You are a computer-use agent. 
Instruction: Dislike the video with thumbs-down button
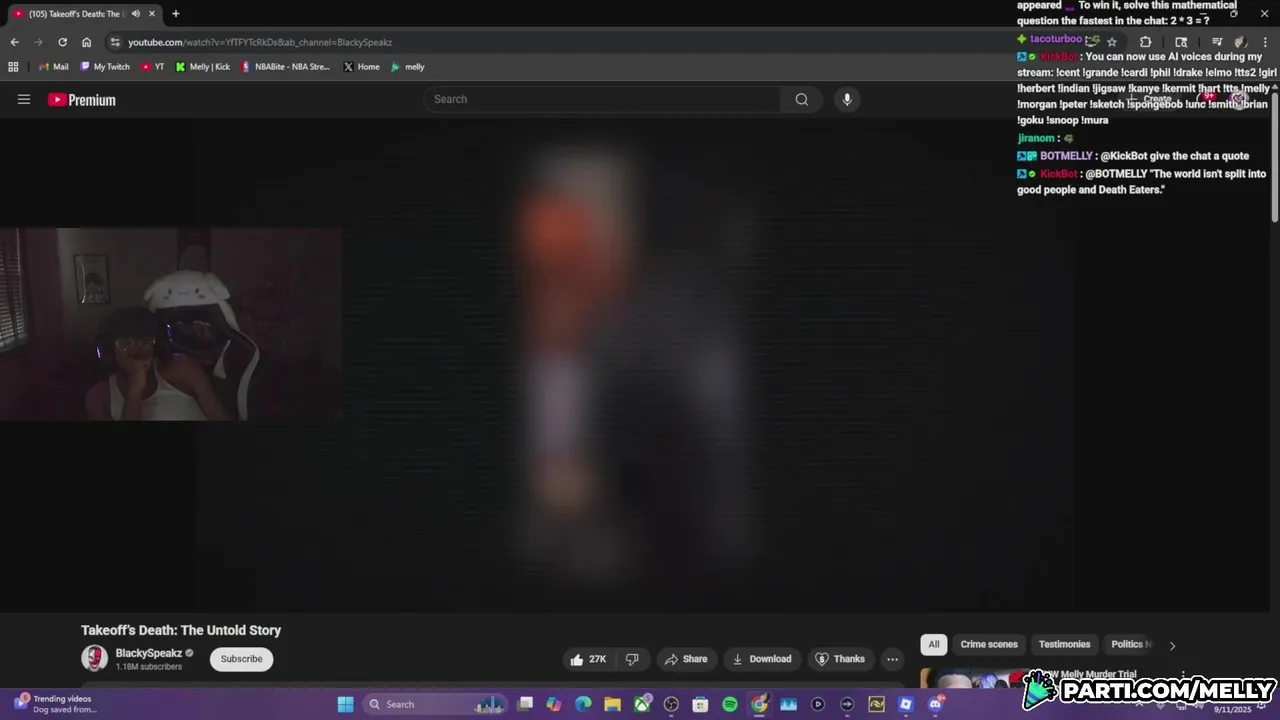632,659
